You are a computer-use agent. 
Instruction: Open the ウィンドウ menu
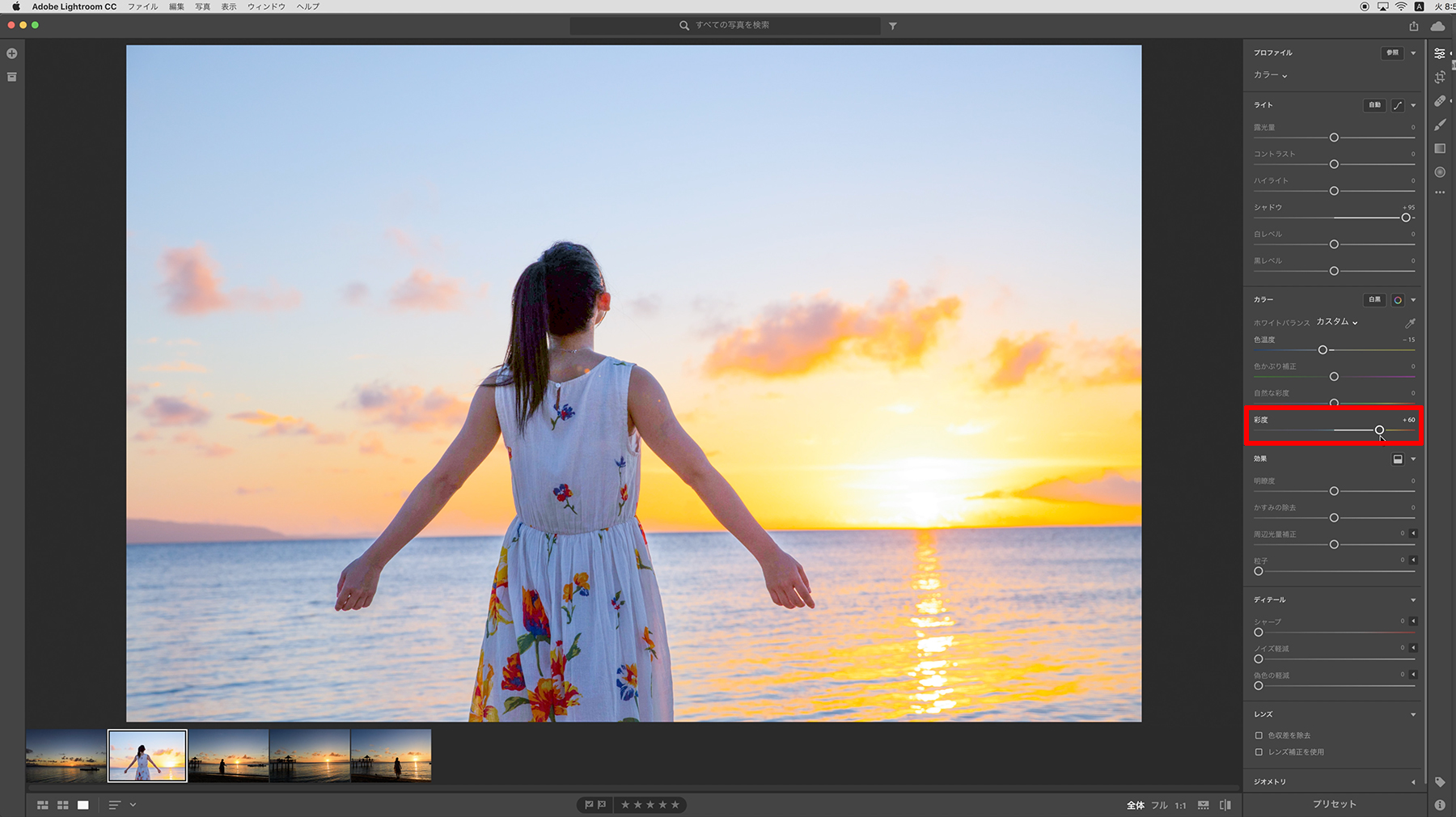[x=266, y=6]
